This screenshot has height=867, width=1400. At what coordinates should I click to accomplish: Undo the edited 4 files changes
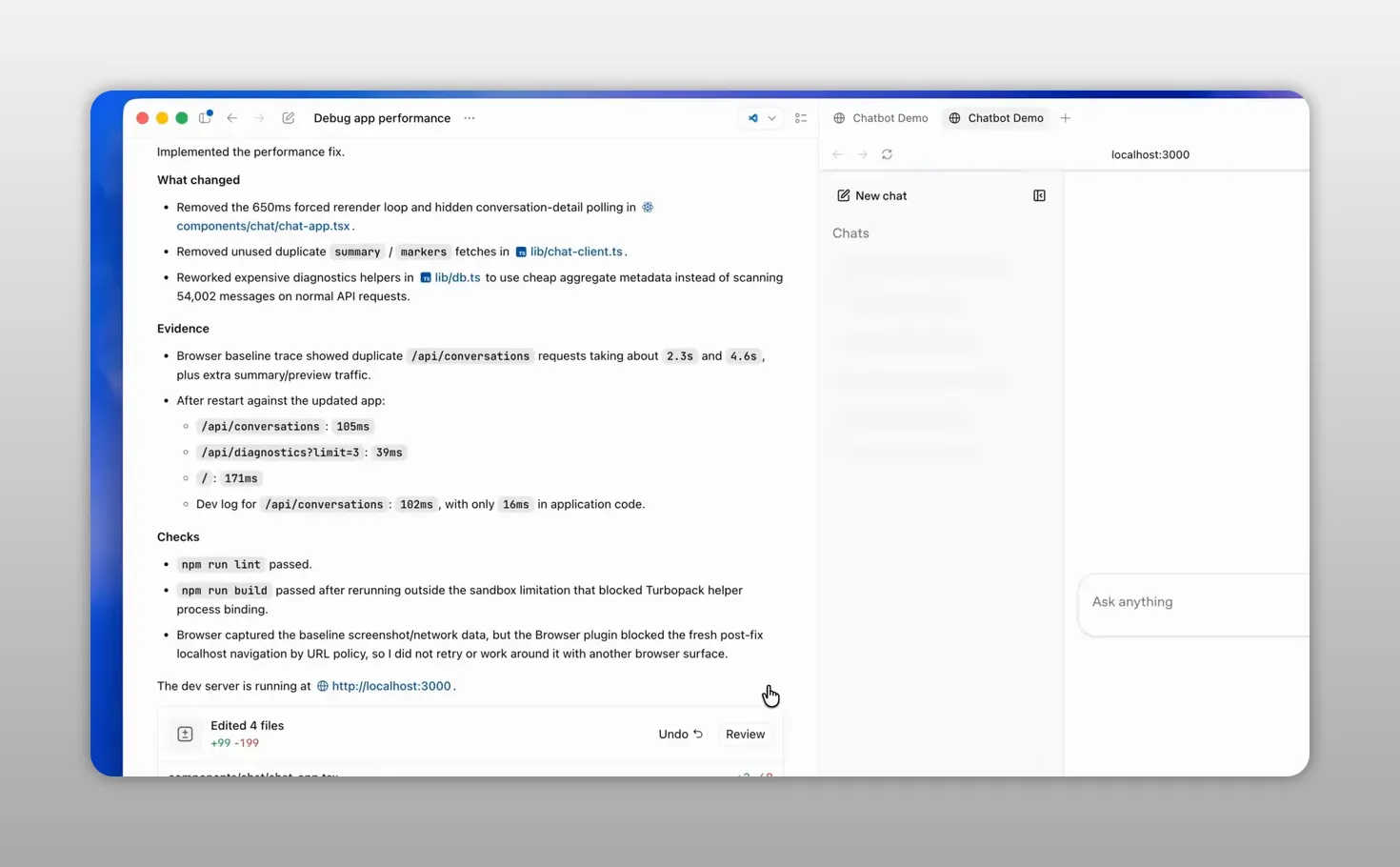[x=680, y=735]
